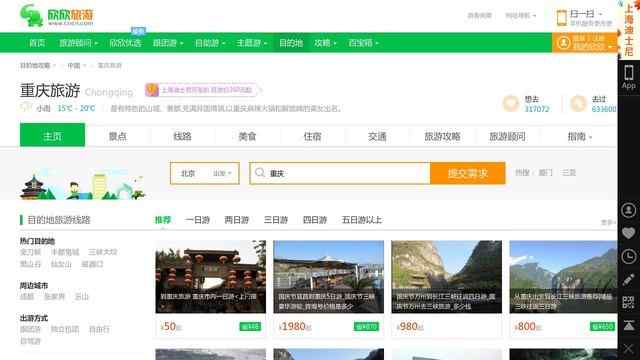Click 自由行 under 出游方式
Image resolution: width=640 pixels, height=360 pixels.
click(99, 329)
